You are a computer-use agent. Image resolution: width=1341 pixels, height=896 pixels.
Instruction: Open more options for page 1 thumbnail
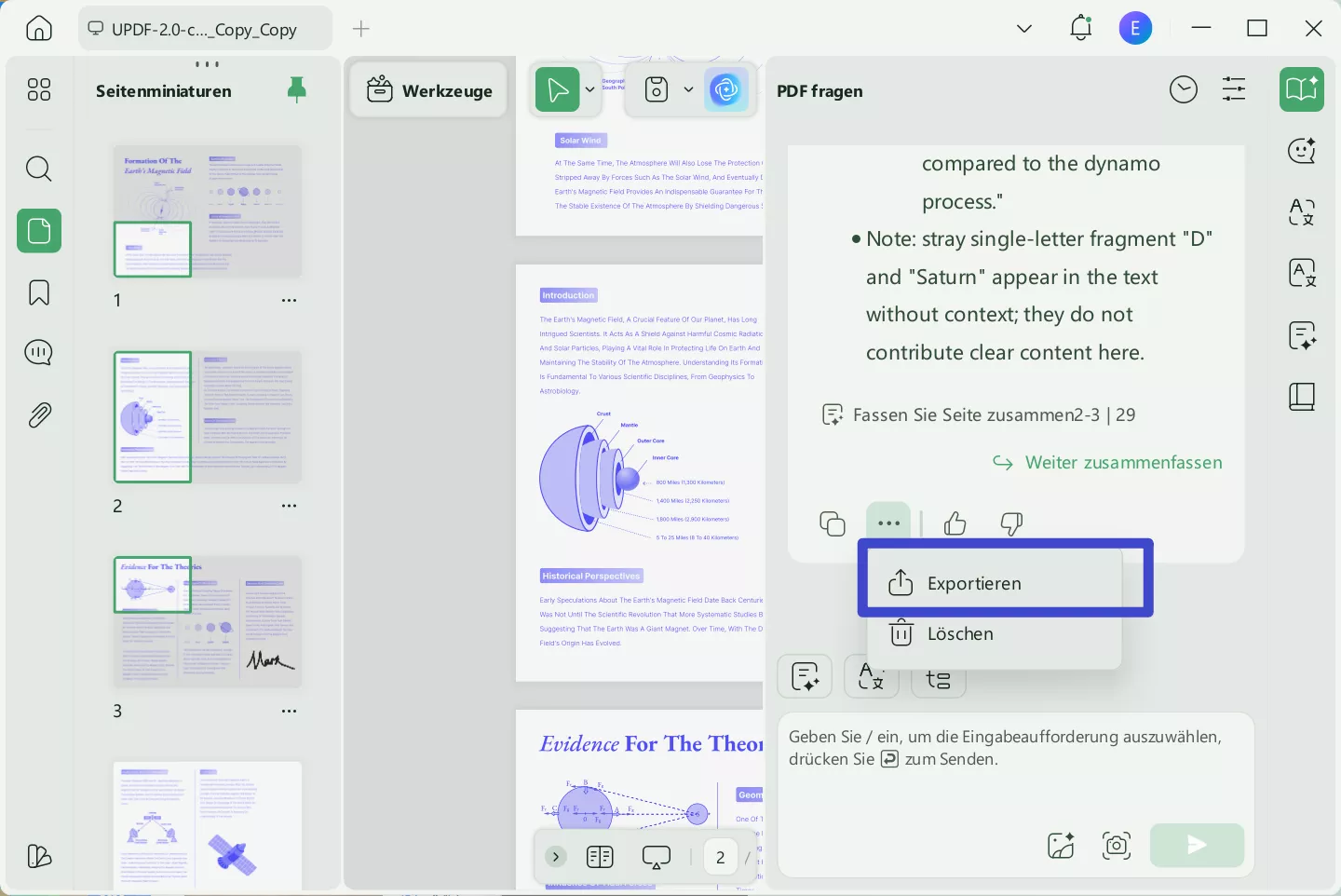[x=290, y=300]
